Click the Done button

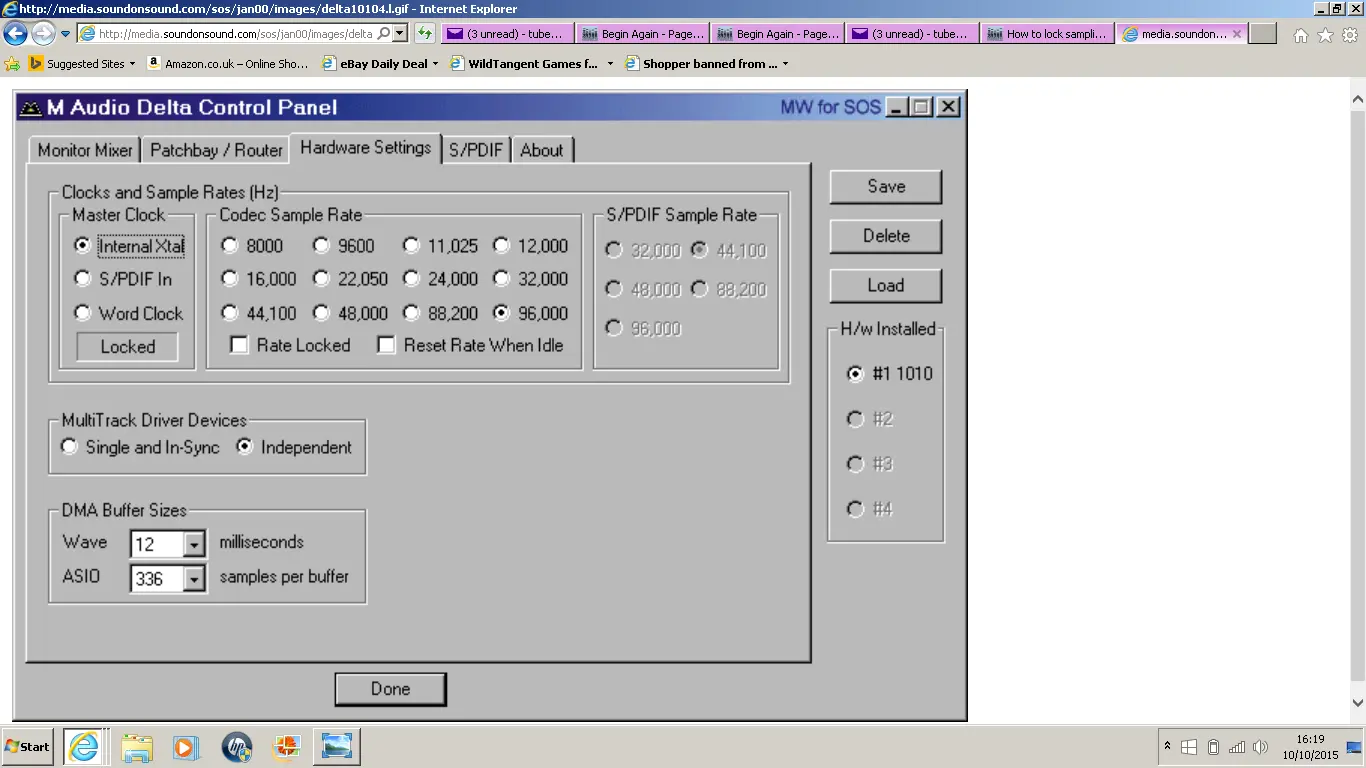coord(390,689)
